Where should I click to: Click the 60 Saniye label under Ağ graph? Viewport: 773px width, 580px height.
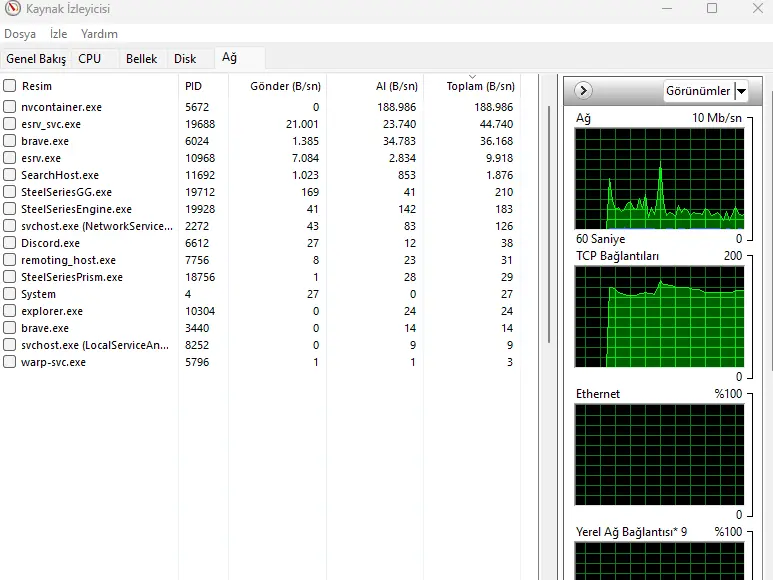pyautogui.click(x=600, y=239)
